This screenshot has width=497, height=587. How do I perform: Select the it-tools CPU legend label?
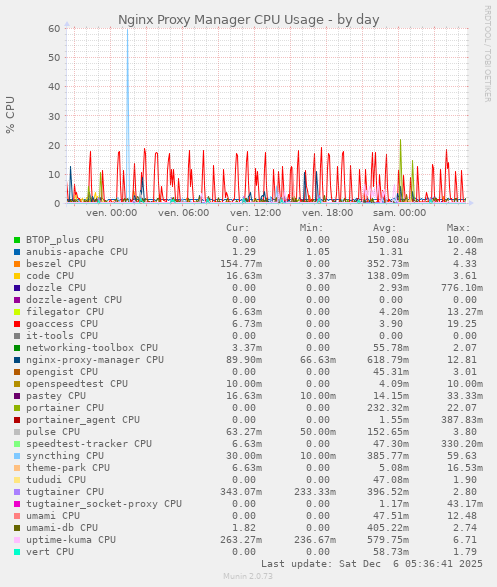click(62, 335)
